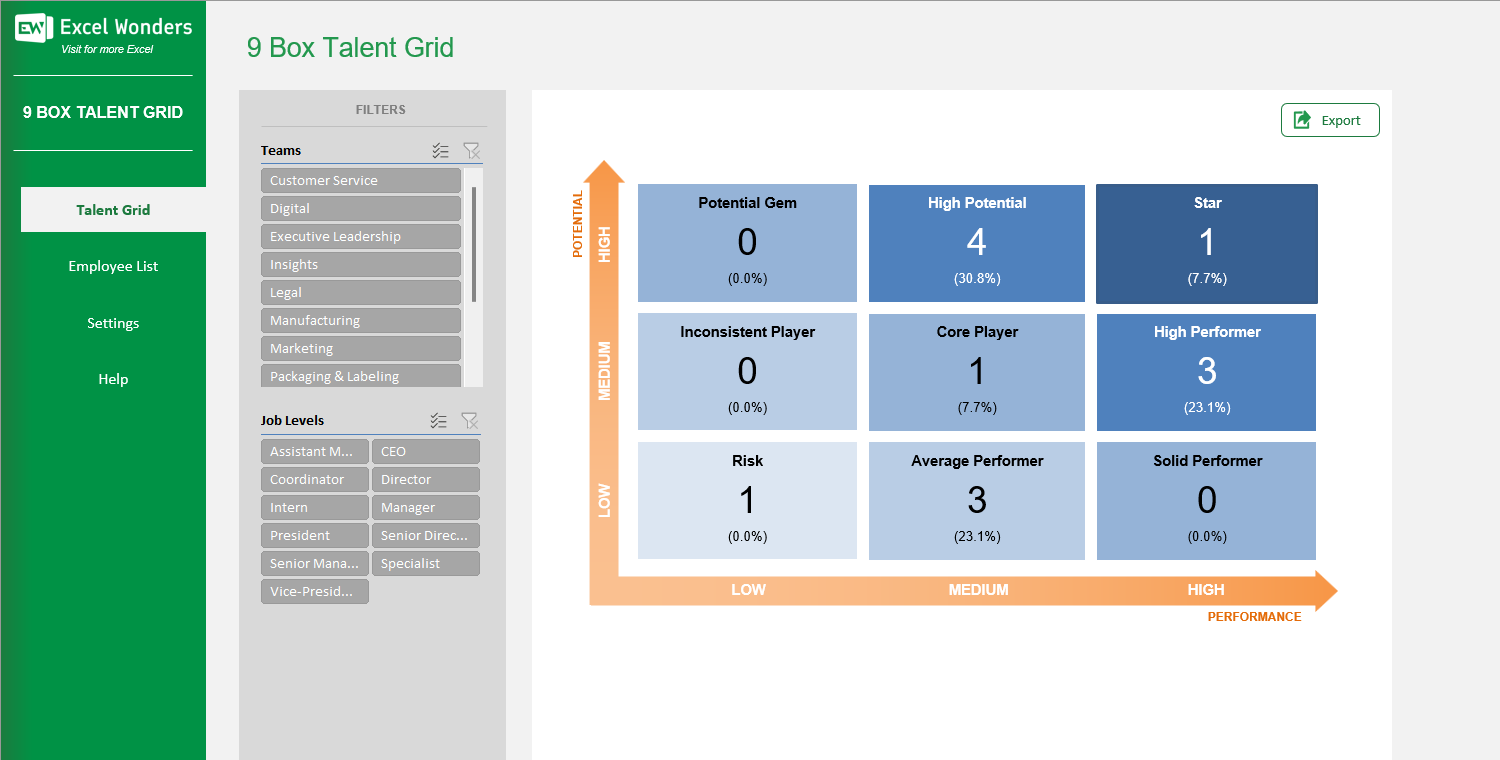
Task: Select the Talent Grid tab
Action: 113,210
